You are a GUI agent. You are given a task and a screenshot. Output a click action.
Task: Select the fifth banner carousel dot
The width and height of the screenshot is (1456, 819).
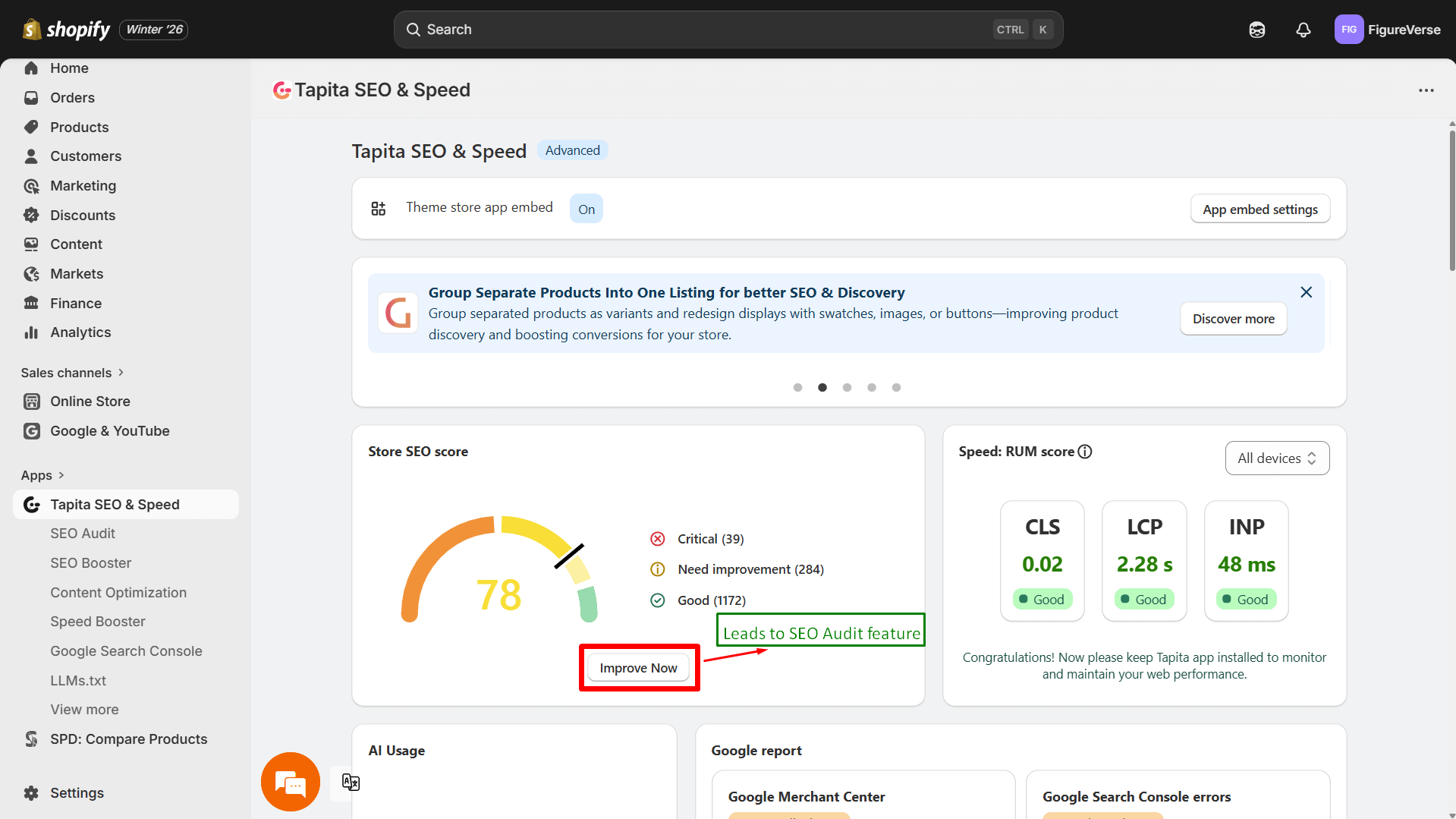click(896, 388)
